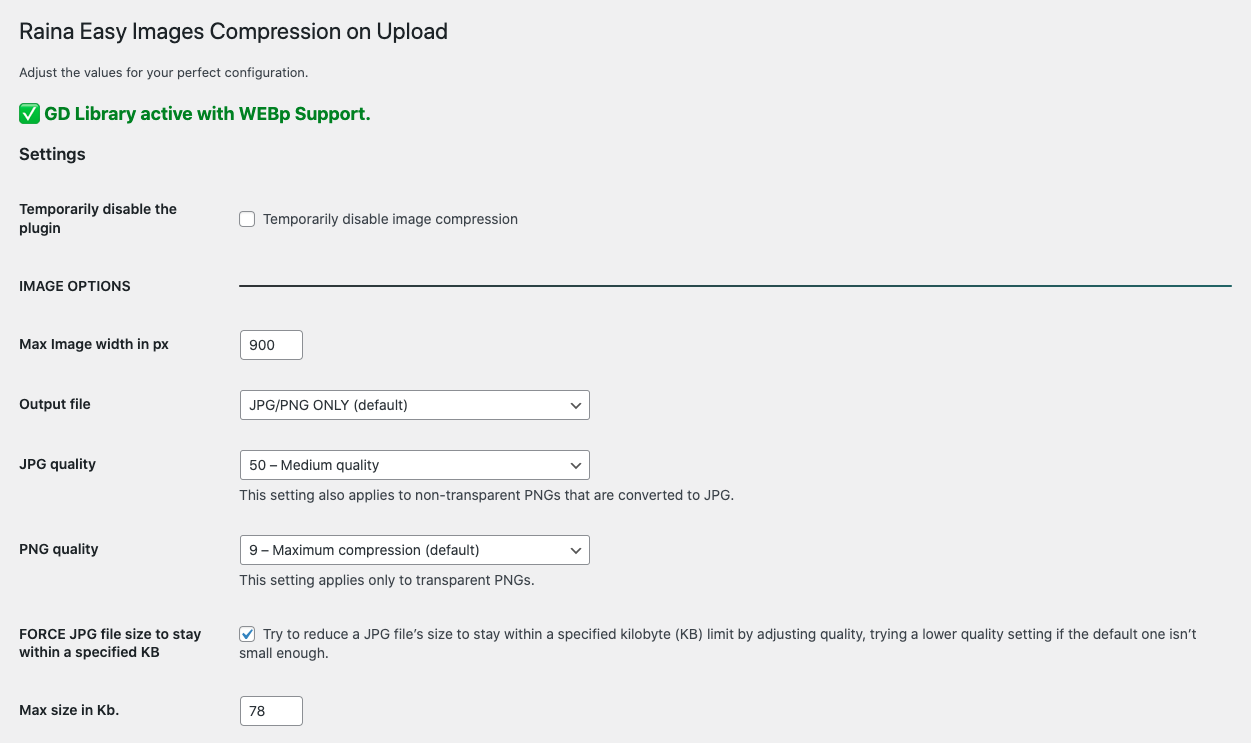
Task: Open the Output file dropdown
Action: click(x=414, y=405)
